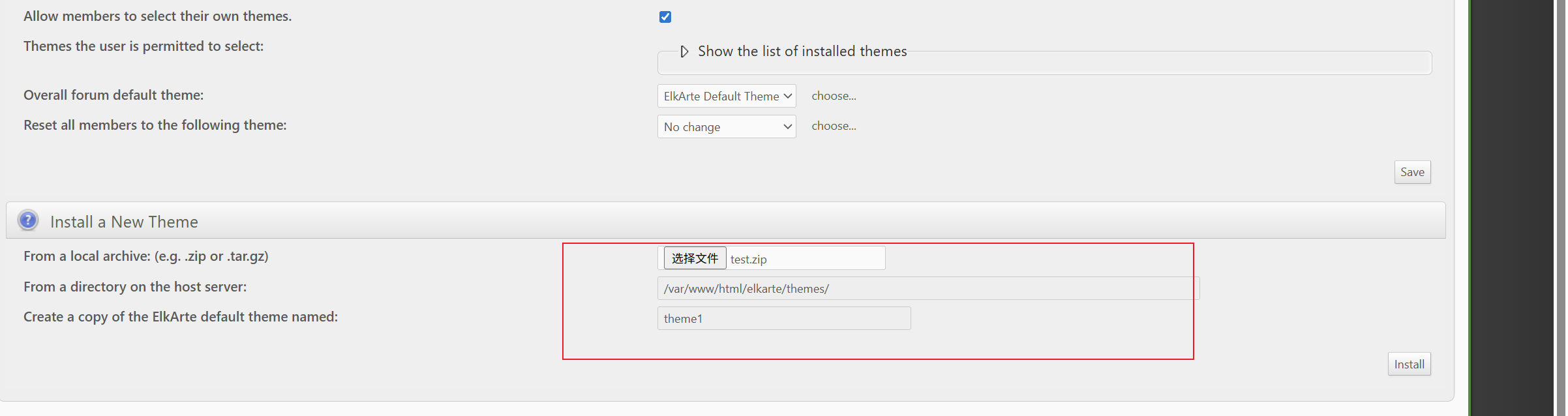Expand the list of installed themes
This screenshot has width=1568, height=416.
[684, 52]
